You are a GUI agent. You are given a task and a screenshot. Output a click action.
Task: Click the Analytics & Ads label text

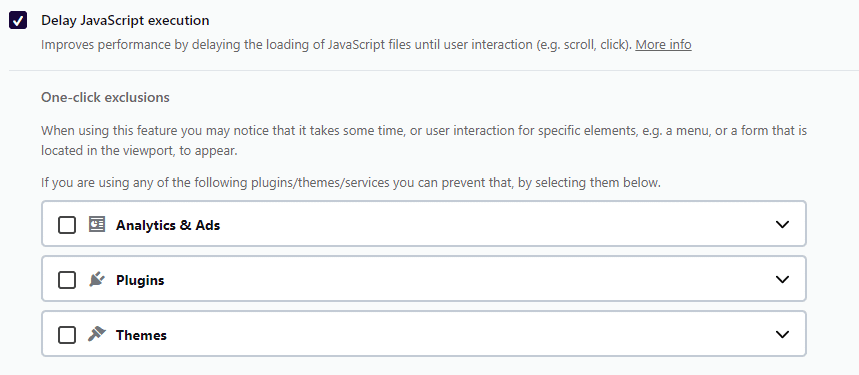(168, 225)
